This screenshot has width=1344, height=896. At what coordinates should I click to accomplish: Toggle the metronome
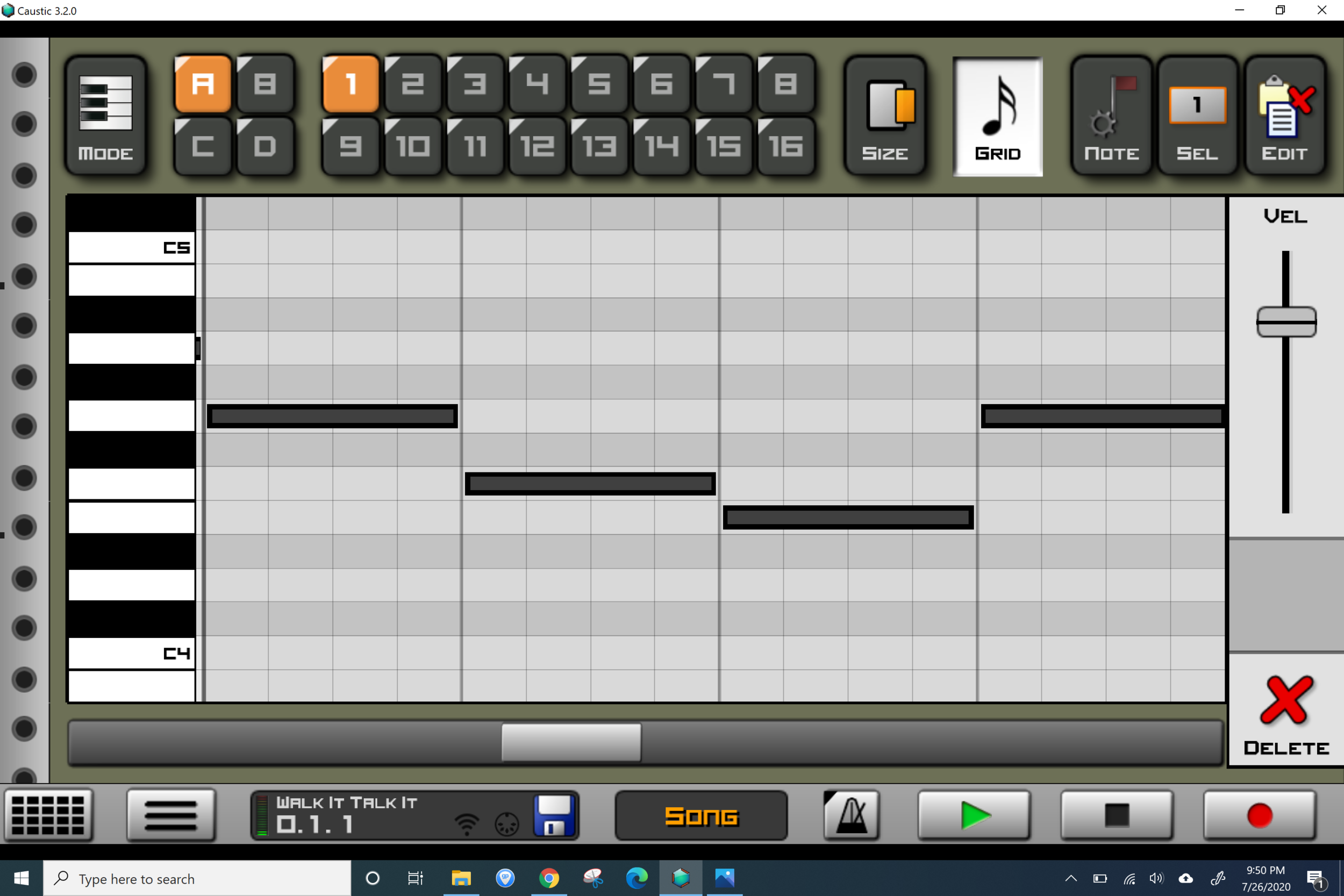[851, 815]
